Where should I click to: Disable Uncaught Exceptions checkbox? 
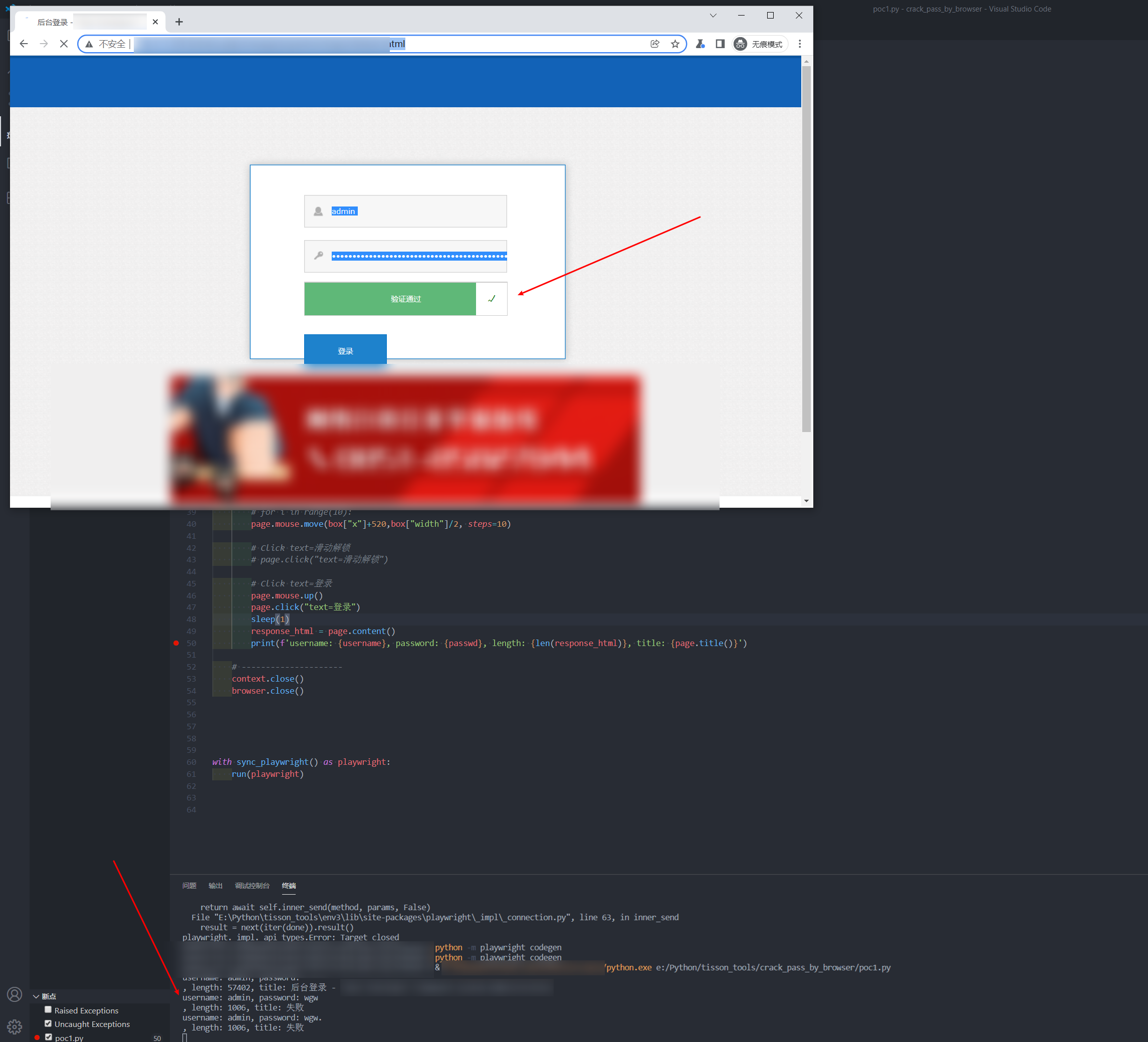point(49,1023)
